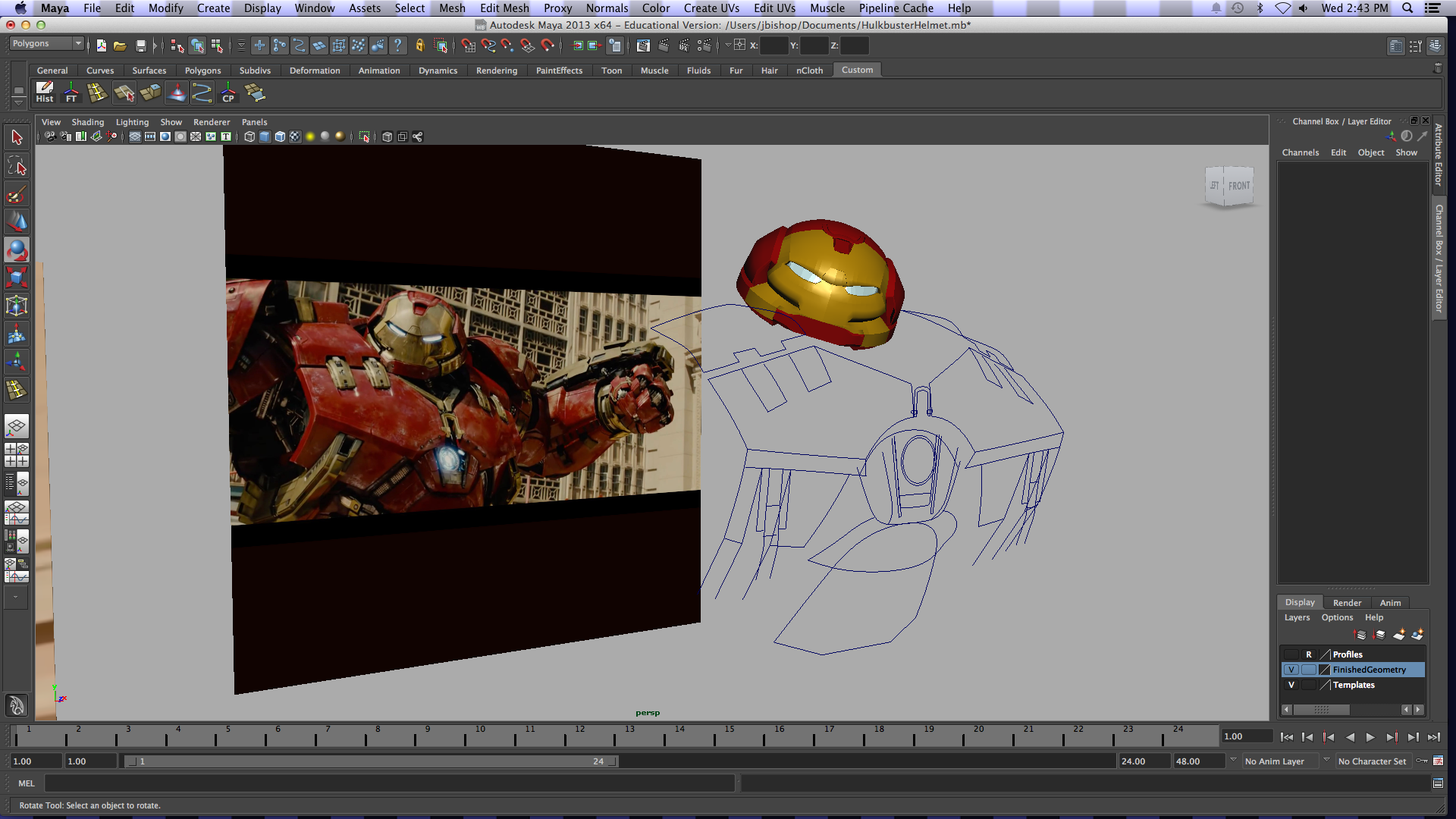Click the color swatch of Profiles layer

(x=1325, y=654)
